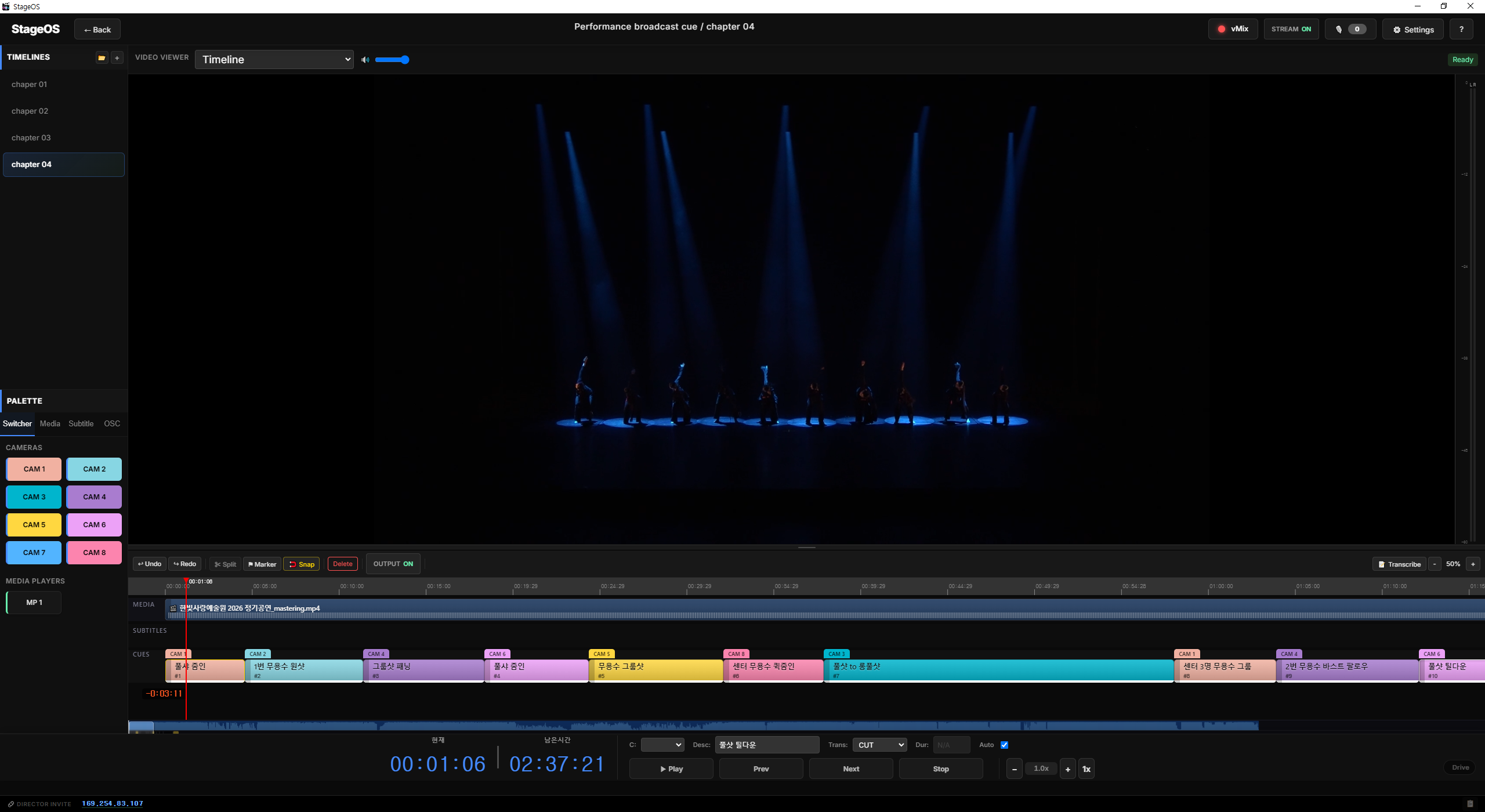Zoom in timeline with plus button
The height and width of the screenshot is (812, 1485).
1473,564
